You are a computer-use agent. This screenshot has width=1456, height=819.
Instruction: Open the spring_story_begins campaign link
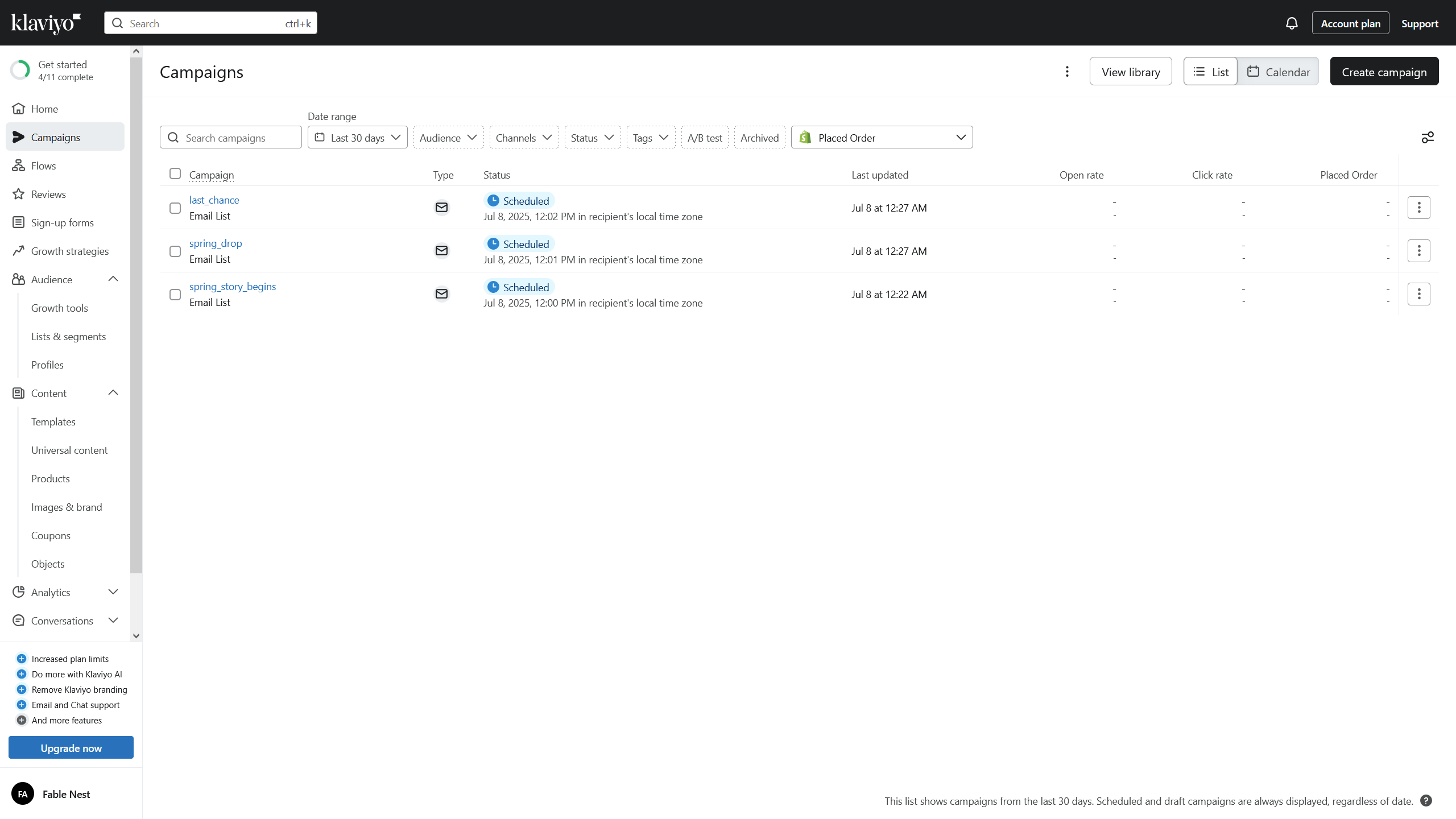[x=233, y=287]
